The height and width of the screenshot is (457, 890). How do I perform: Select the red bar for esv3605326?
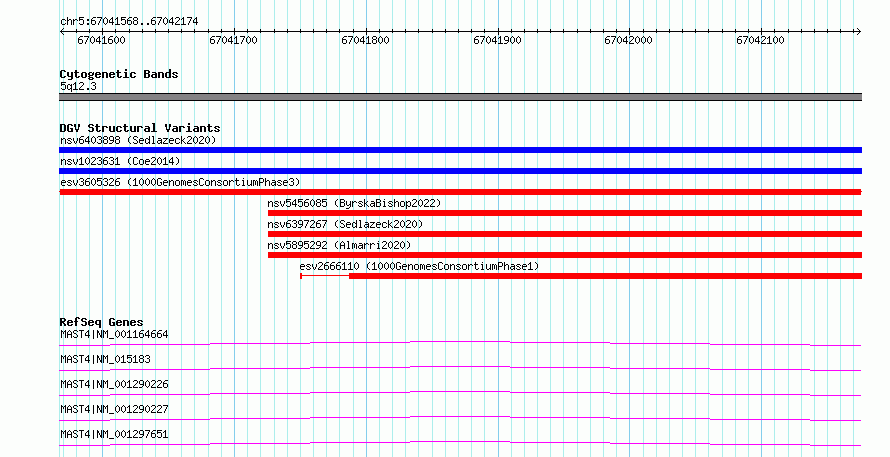pos(460,192)
